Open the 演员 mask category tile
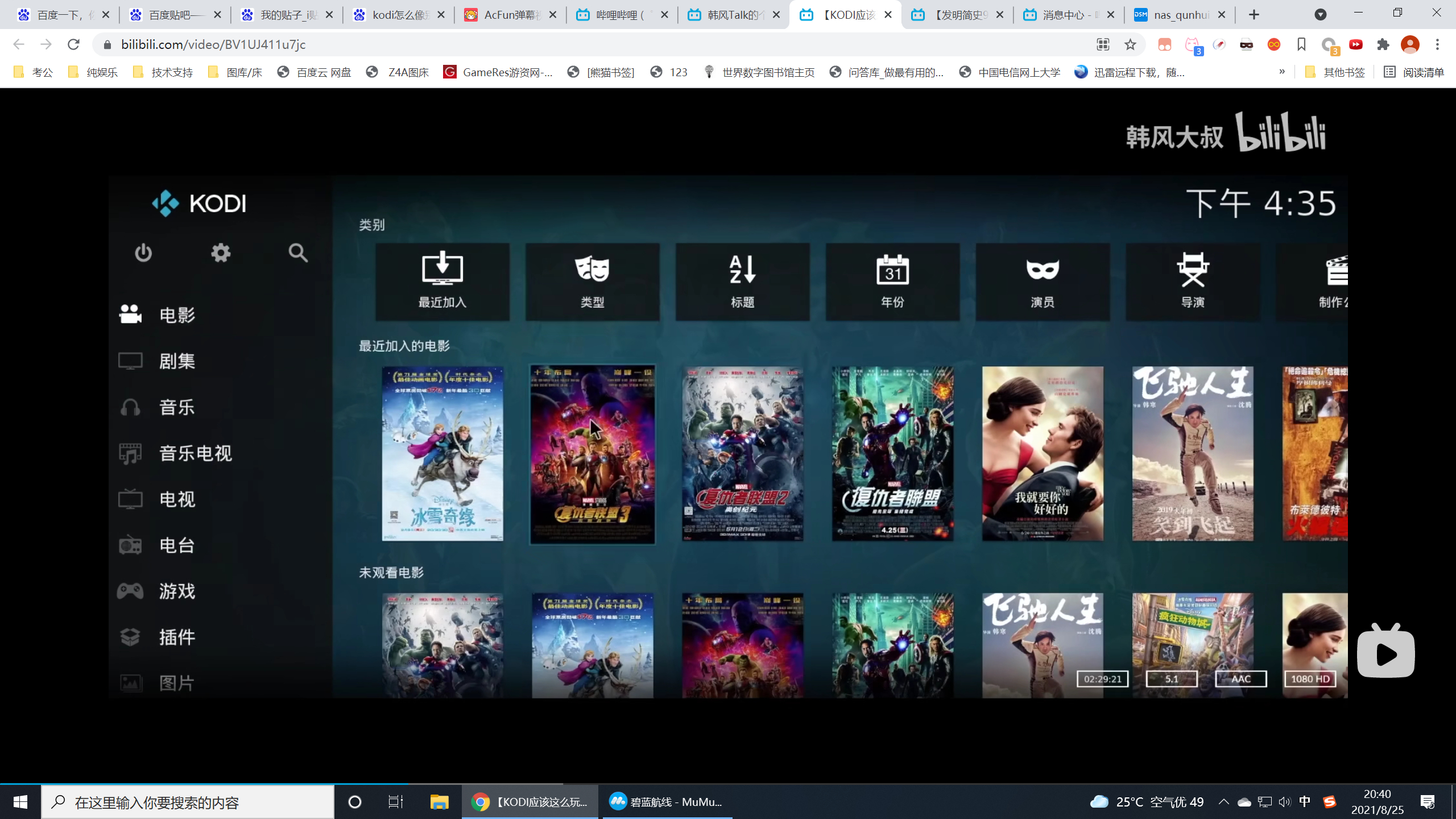The image size is (1456, 819). [1043, 282]
